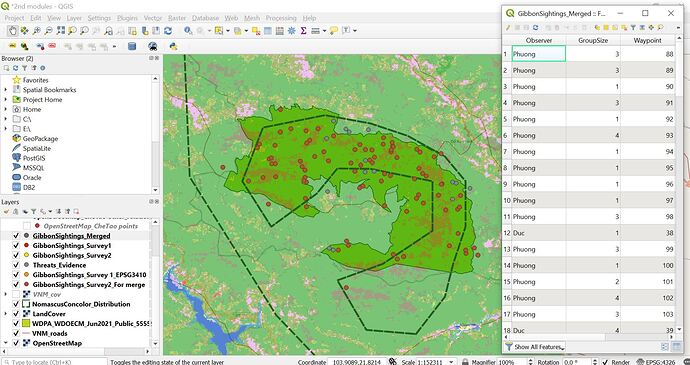Viewport: 690px width, 365px height.
Task: Click the Zoom In magnifier tool
Action: coord(37,31)
